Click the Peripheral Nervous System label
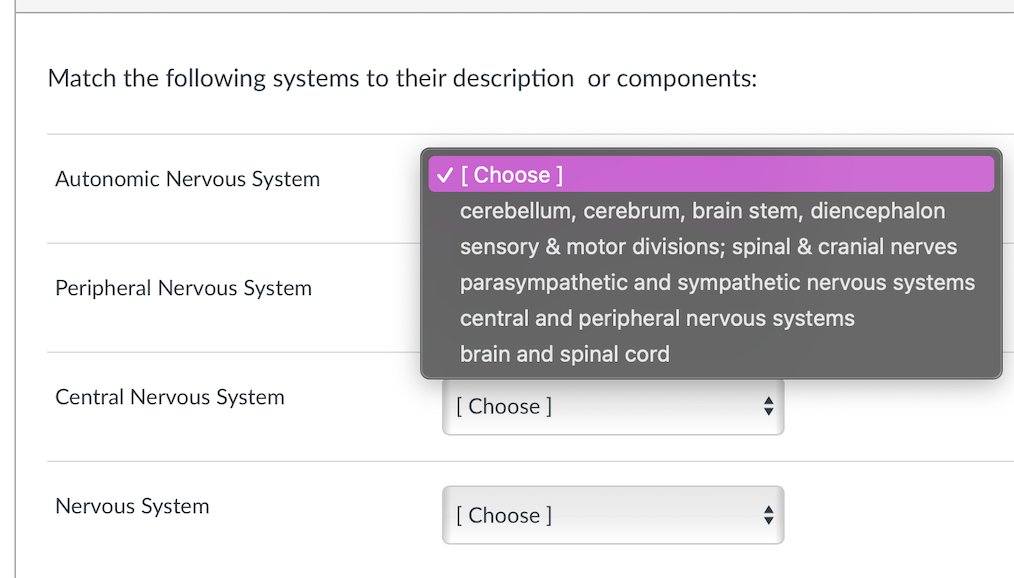 183,288
